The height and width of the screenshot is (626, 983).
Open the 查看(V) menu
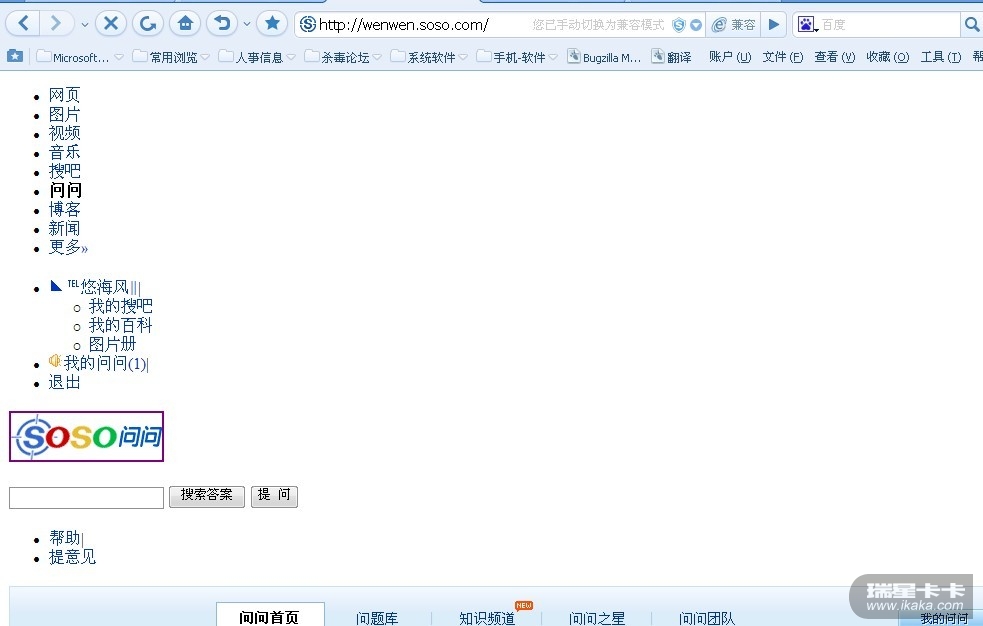[834, 57]
